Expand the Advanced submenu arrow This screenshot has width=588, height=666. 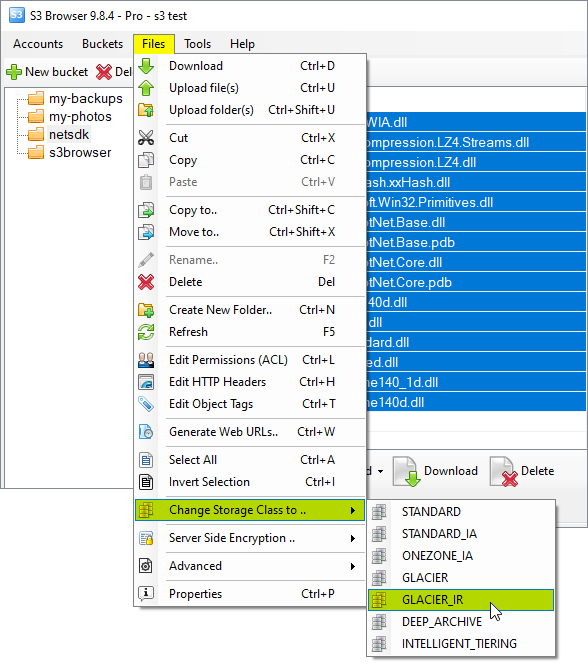[353, 567]
